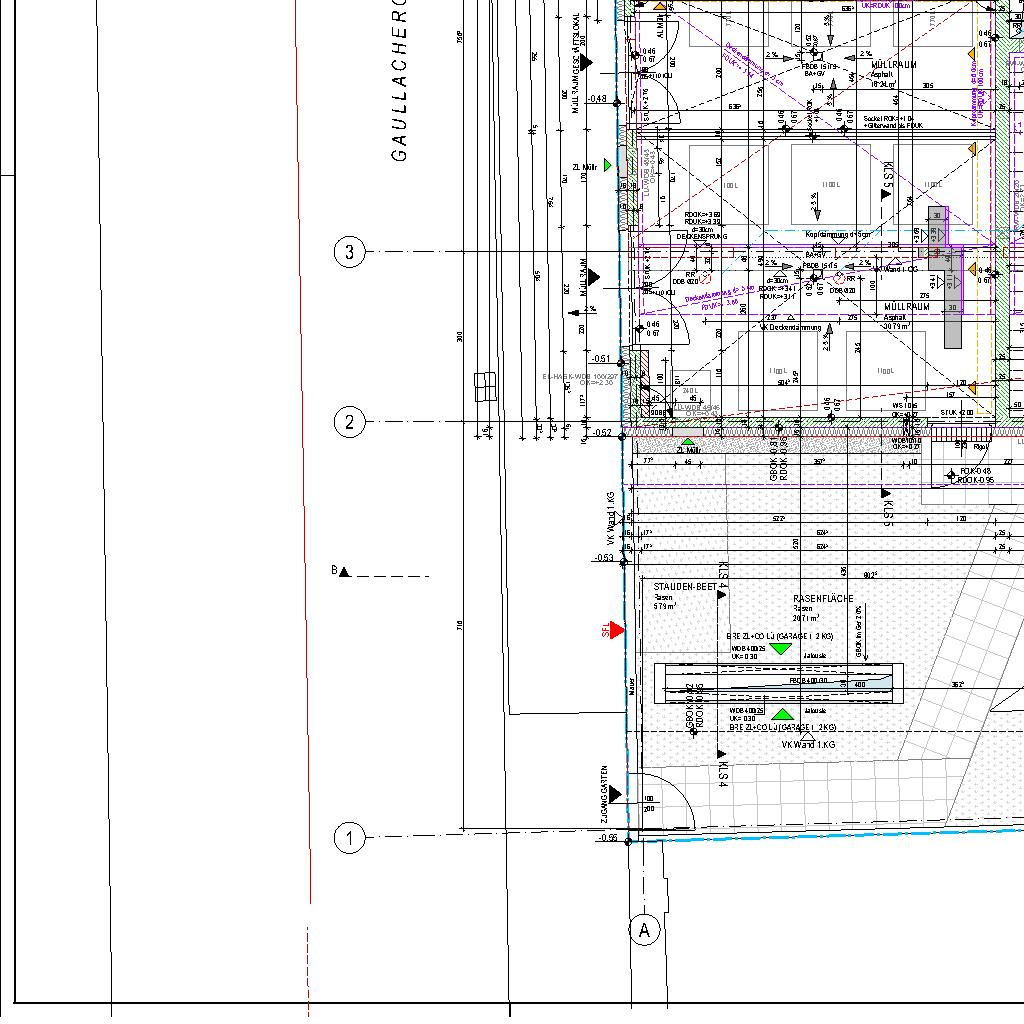Click the DECKENSPRUNG annotation text
The height and width of the screenshot is (1024, 1024).
pos(702,237)
